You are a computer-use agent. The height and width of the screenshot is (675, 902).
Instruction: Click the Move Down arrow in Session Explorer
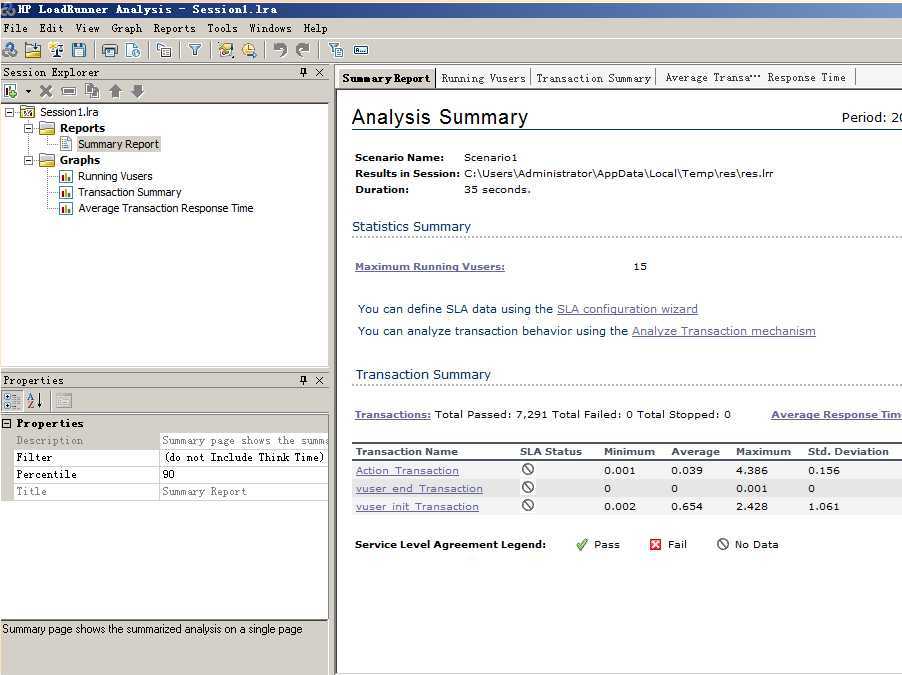click(x=137, y=91)
